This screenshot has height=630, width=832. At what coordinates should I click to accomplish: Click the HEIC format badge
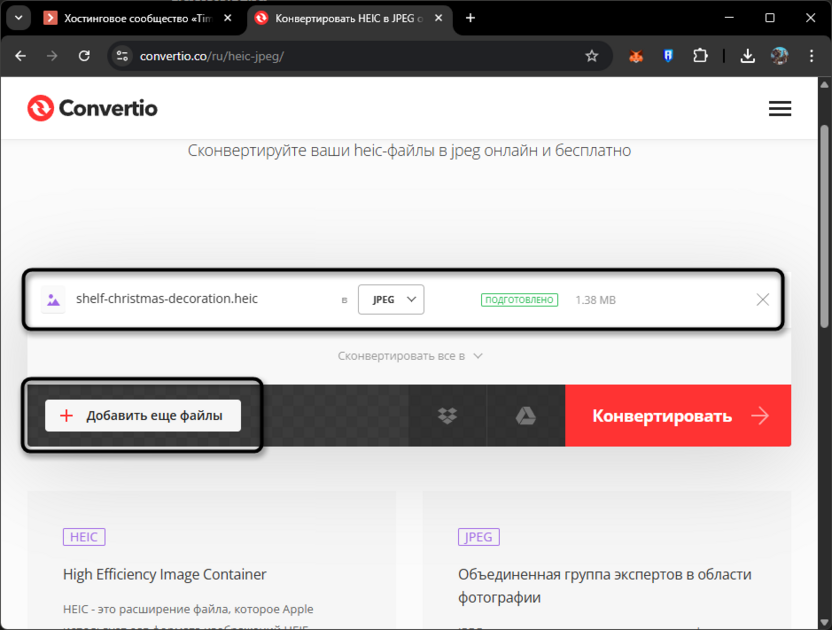click(x=84, y=536)
